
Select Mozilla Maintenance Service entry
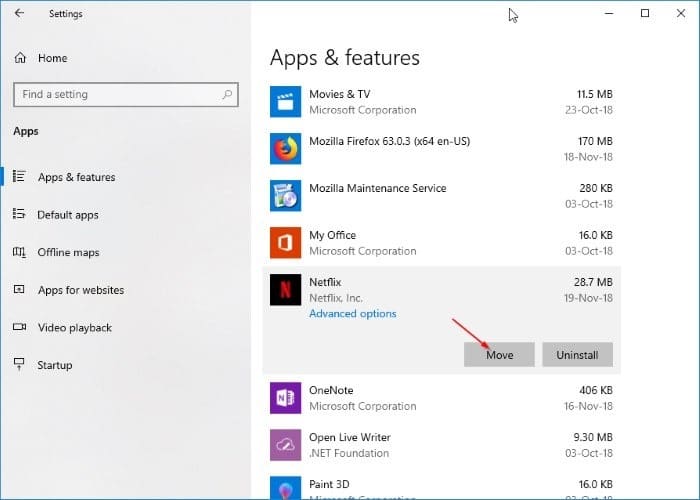(442, 196)
